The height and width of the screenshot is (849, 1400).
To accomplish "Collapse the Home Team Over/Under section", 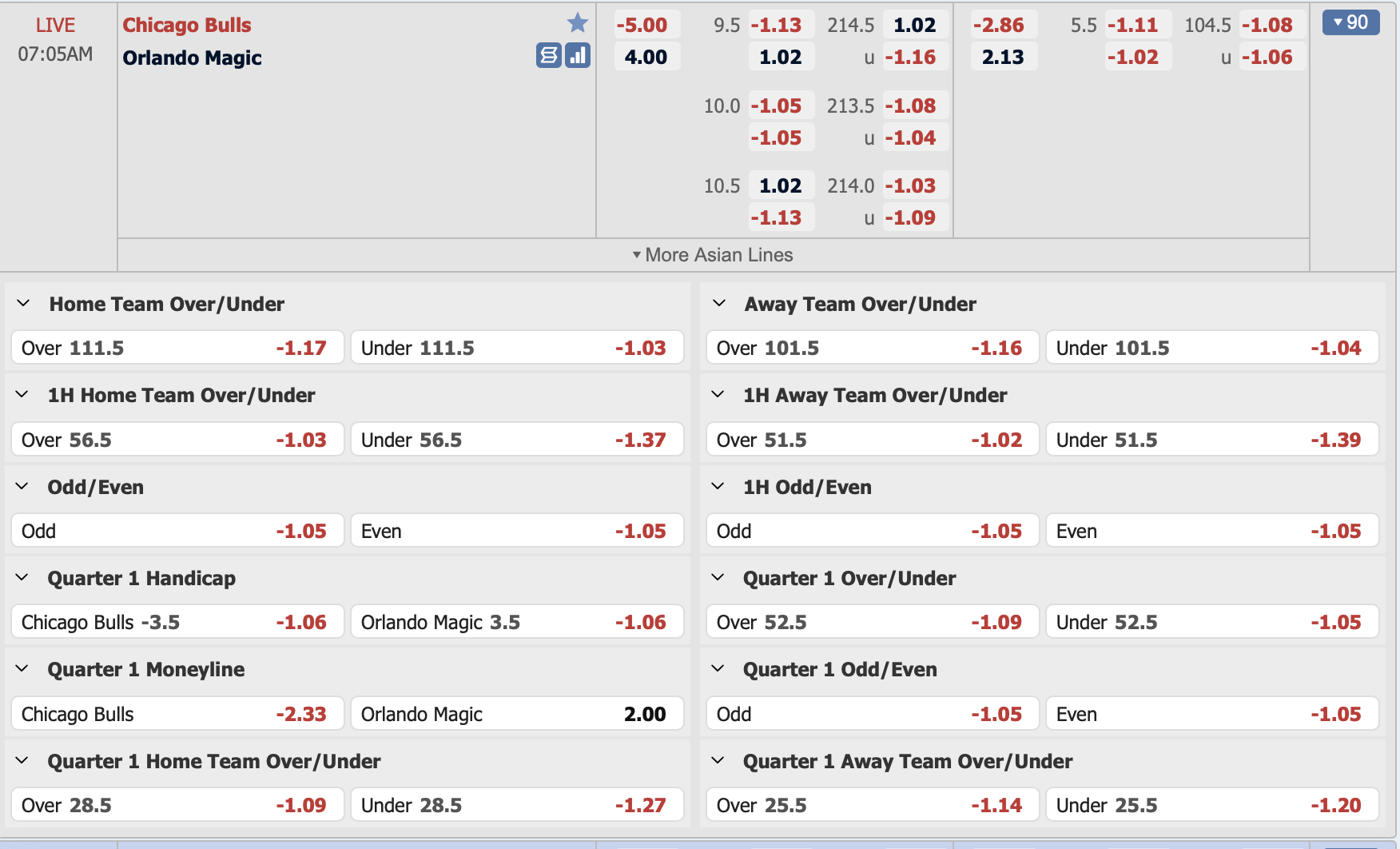I will coord(23,304).
